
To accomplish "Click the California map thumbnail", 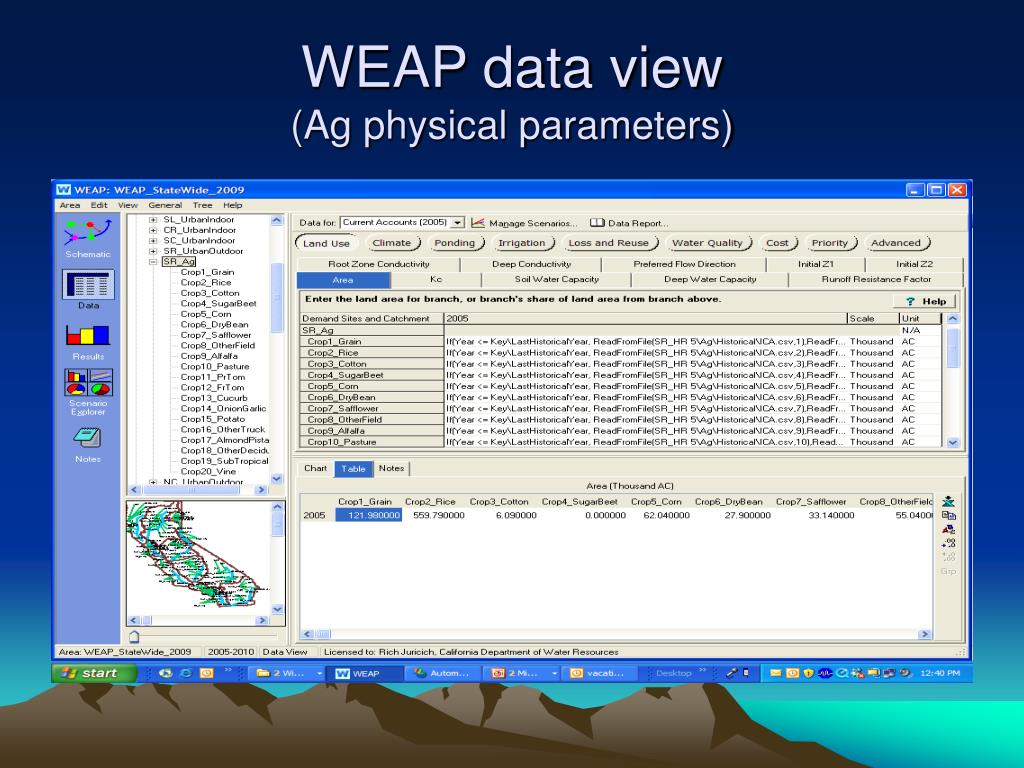I will click(x=198, y=557).
